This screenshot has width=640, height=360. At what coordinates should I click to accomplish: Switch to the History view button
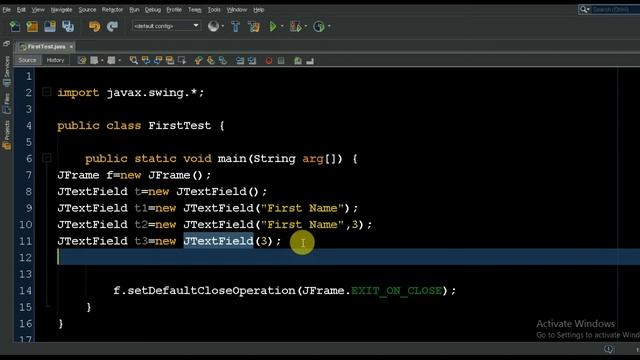[x=56, y=60]
